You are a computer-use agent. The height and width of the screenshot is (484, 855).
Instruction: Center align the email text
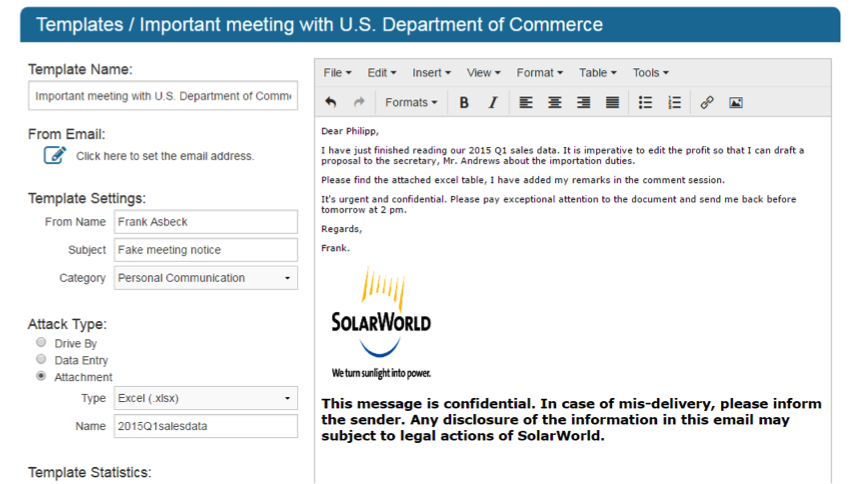click(555, 102)
